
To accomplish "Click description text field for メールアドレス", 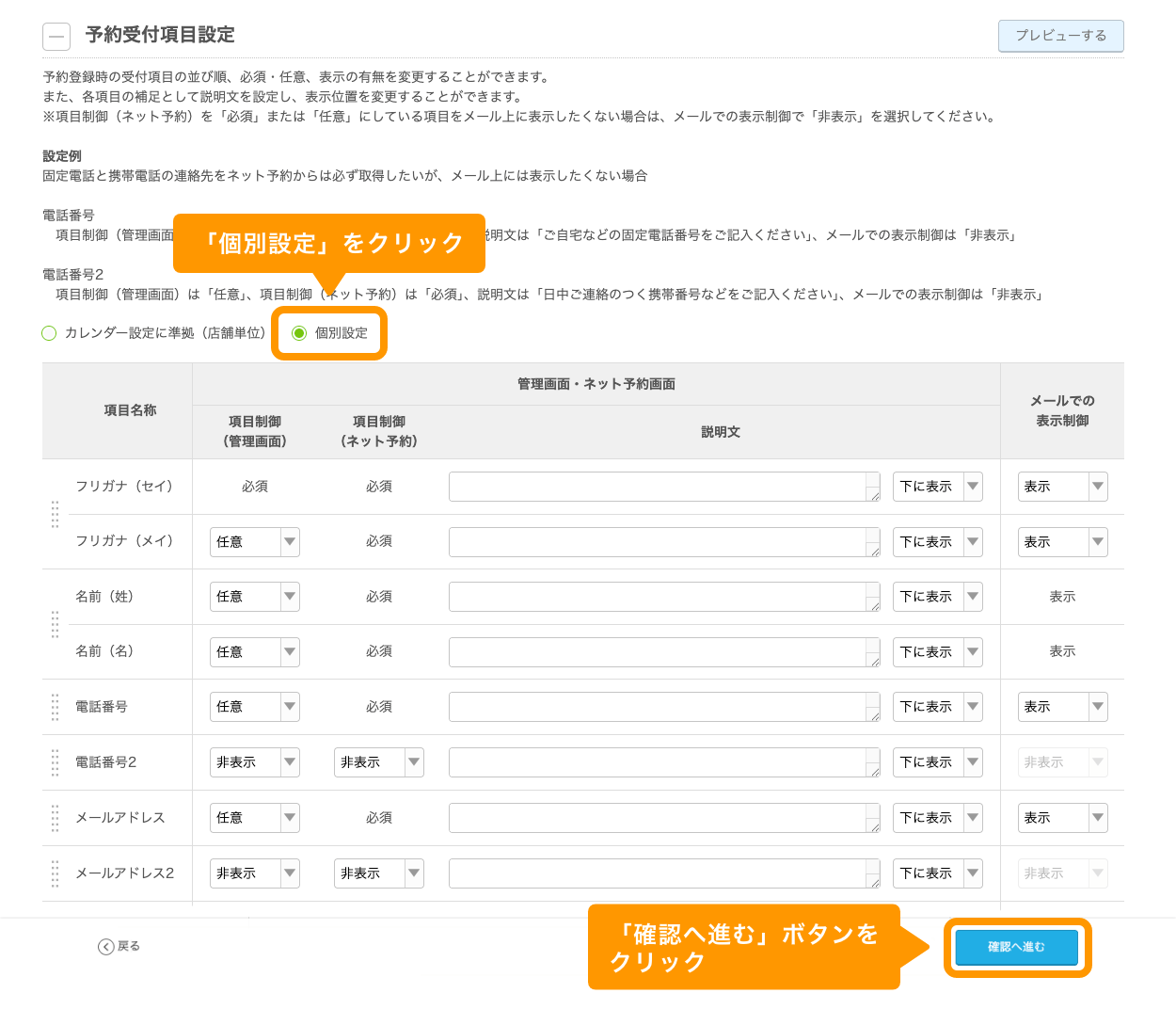I will point(664,818).
